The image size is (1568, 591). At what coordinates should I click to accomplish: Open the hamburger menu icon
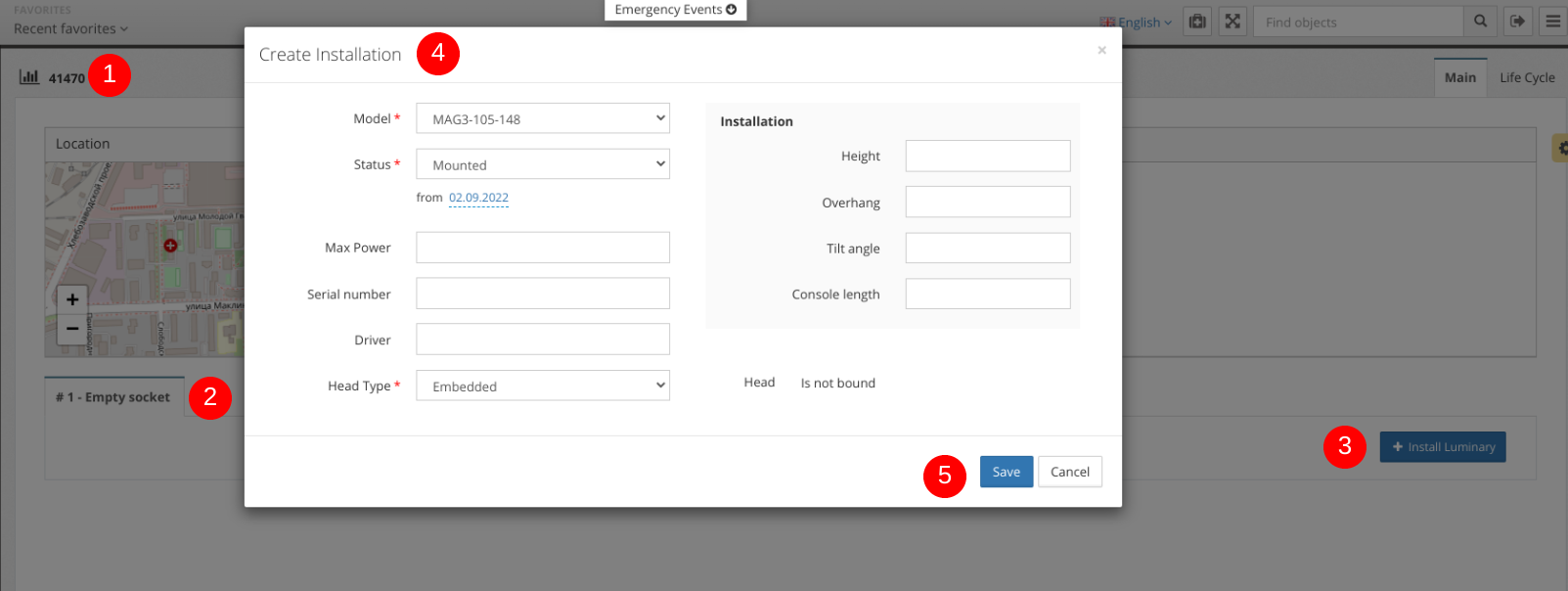click(1552, 22)
